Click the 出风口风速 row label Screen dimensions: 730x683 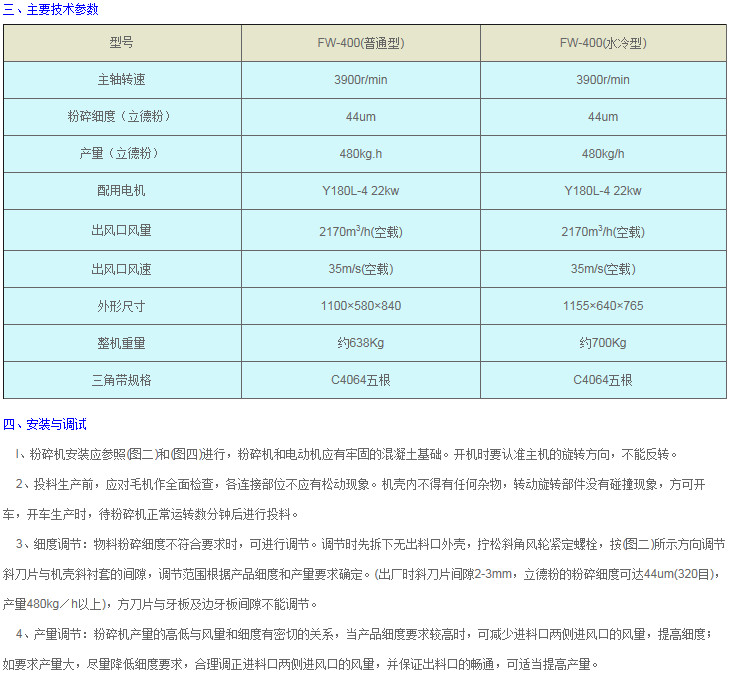[x=122, y=269]
